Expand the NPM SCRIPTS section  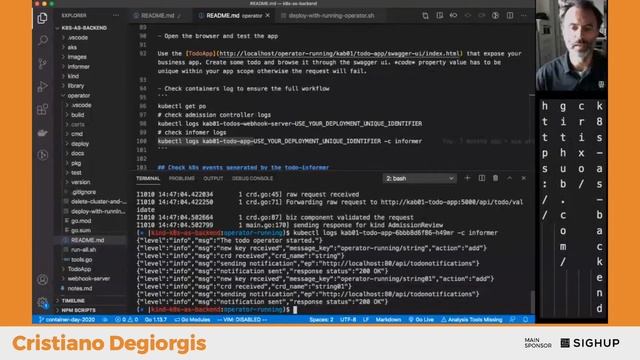coord(78,310)
